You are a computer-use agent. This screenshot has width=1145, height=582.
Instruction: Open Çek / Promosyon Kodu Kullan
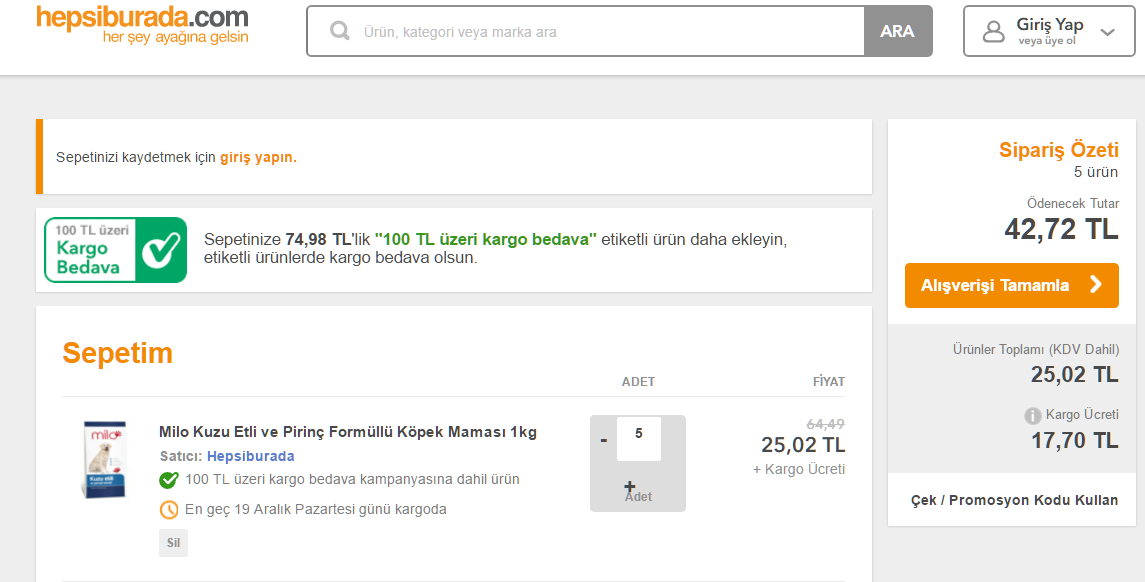tap(1014, 500)
